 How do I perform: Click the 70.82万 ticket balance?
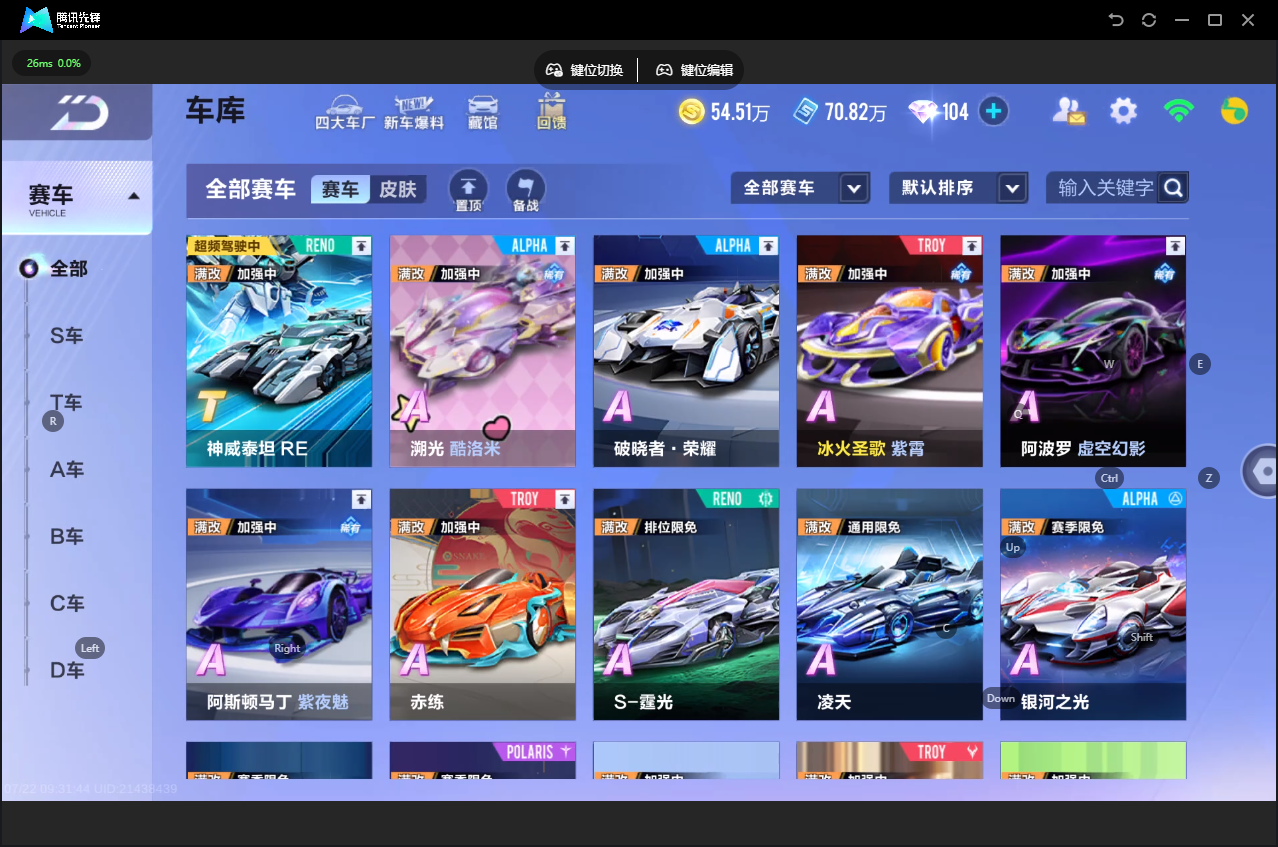855,112
